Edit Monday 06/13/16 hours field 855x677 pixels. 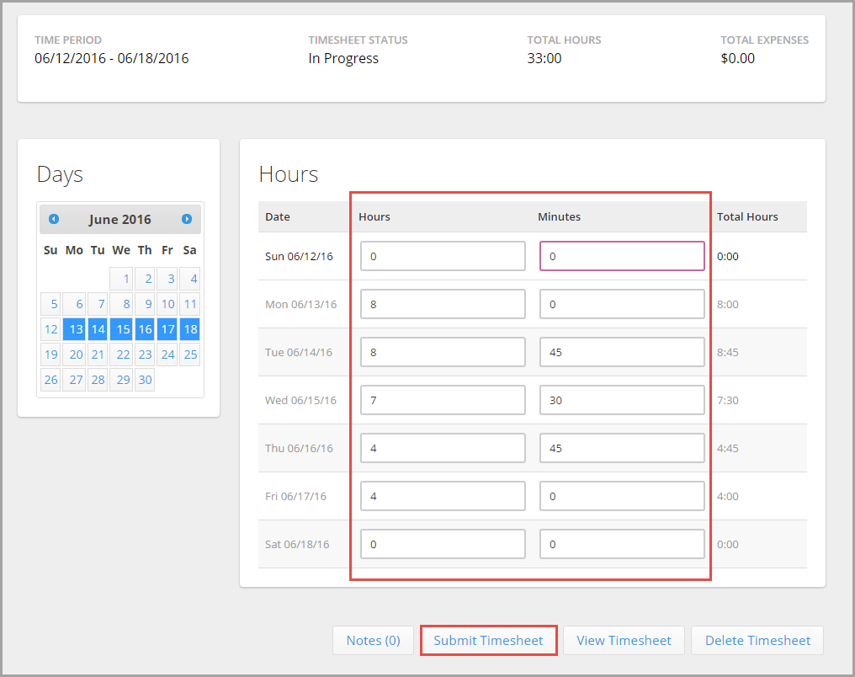pos(443,304)
